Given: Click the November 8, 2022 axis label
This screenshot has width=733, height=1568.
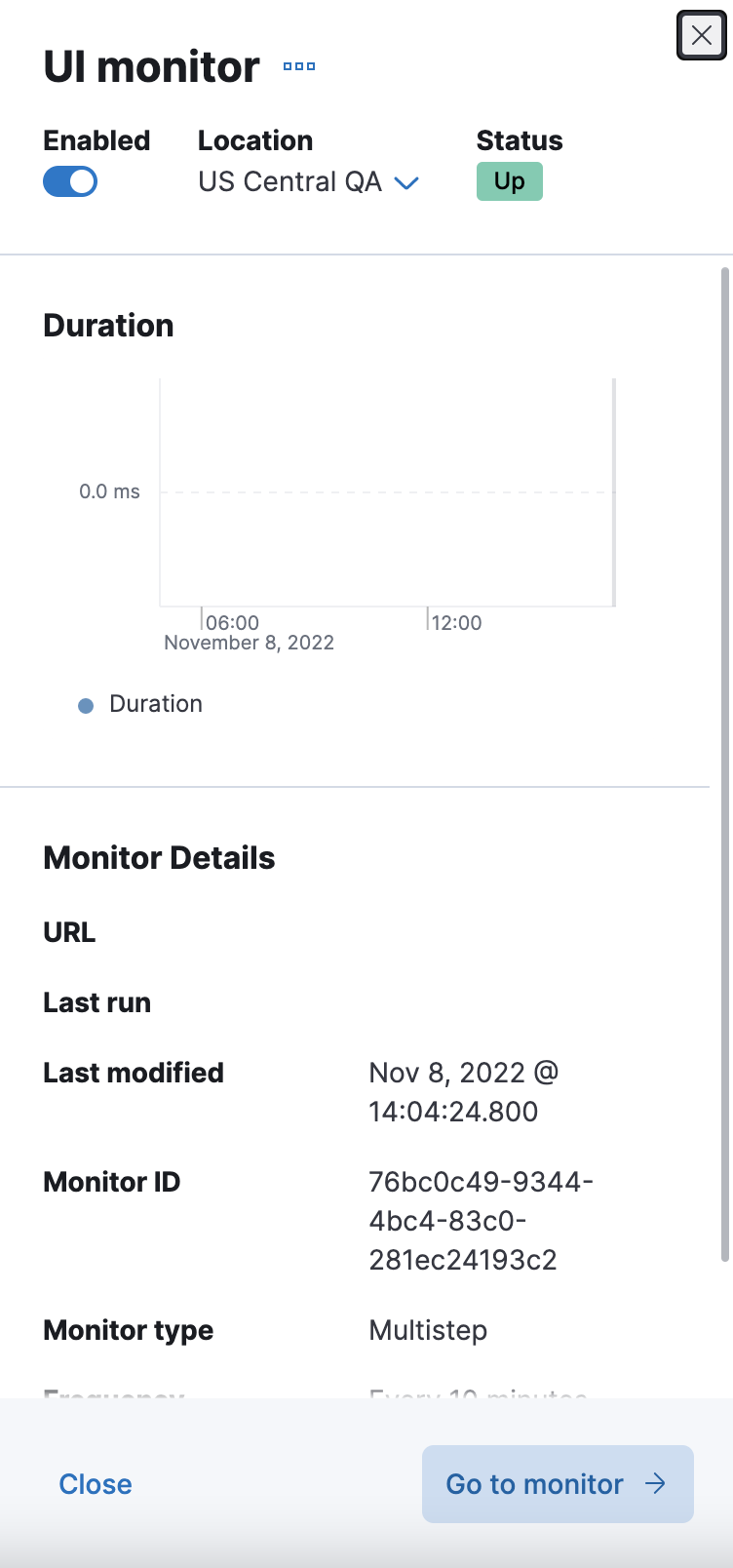Looking at the screenshot, I should [x=249, y=642].
